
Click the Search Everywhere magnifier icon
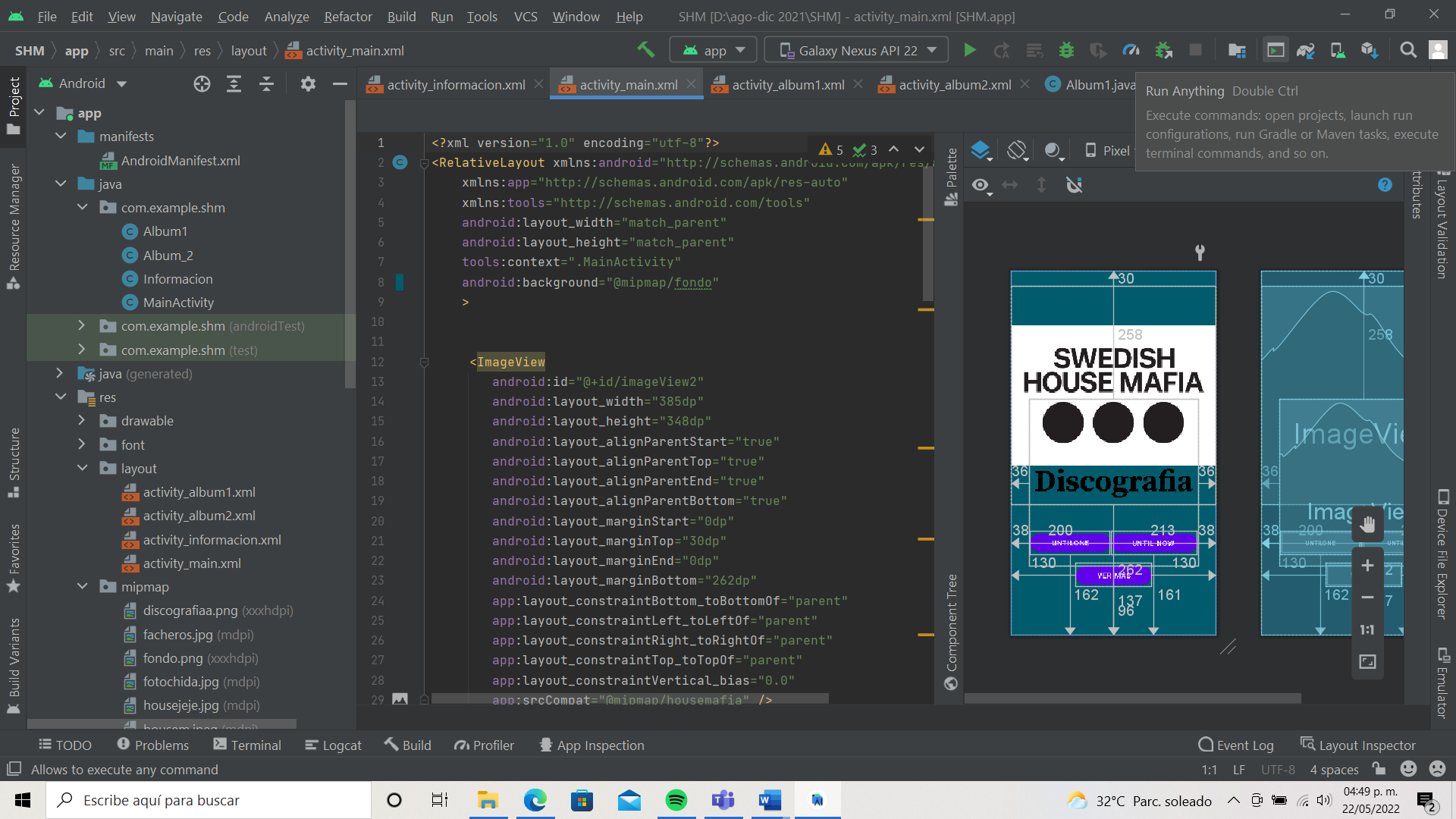pyautogui.click(x=1408, y=50)
